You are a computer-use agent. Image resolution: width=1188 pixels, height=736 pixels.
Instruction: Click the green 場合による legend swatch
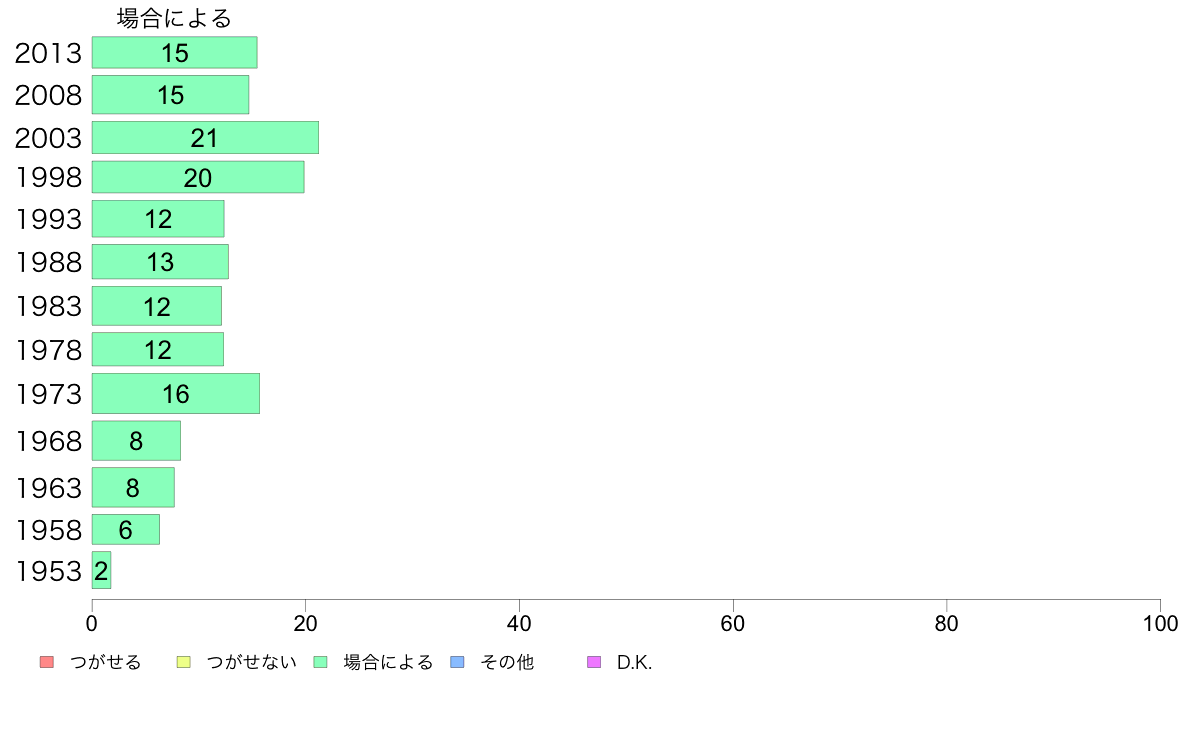click(x=320, y=662)
